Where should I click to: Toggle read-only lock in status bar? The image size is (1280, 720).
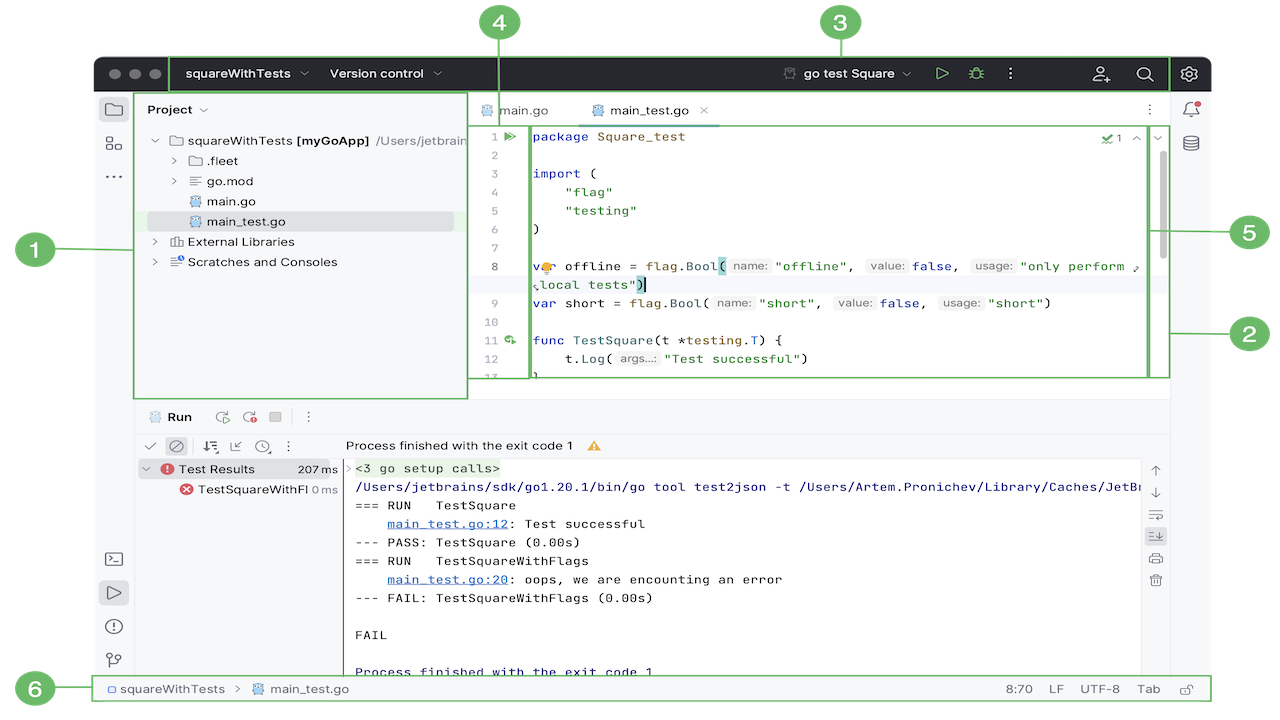pos(1187,689)
